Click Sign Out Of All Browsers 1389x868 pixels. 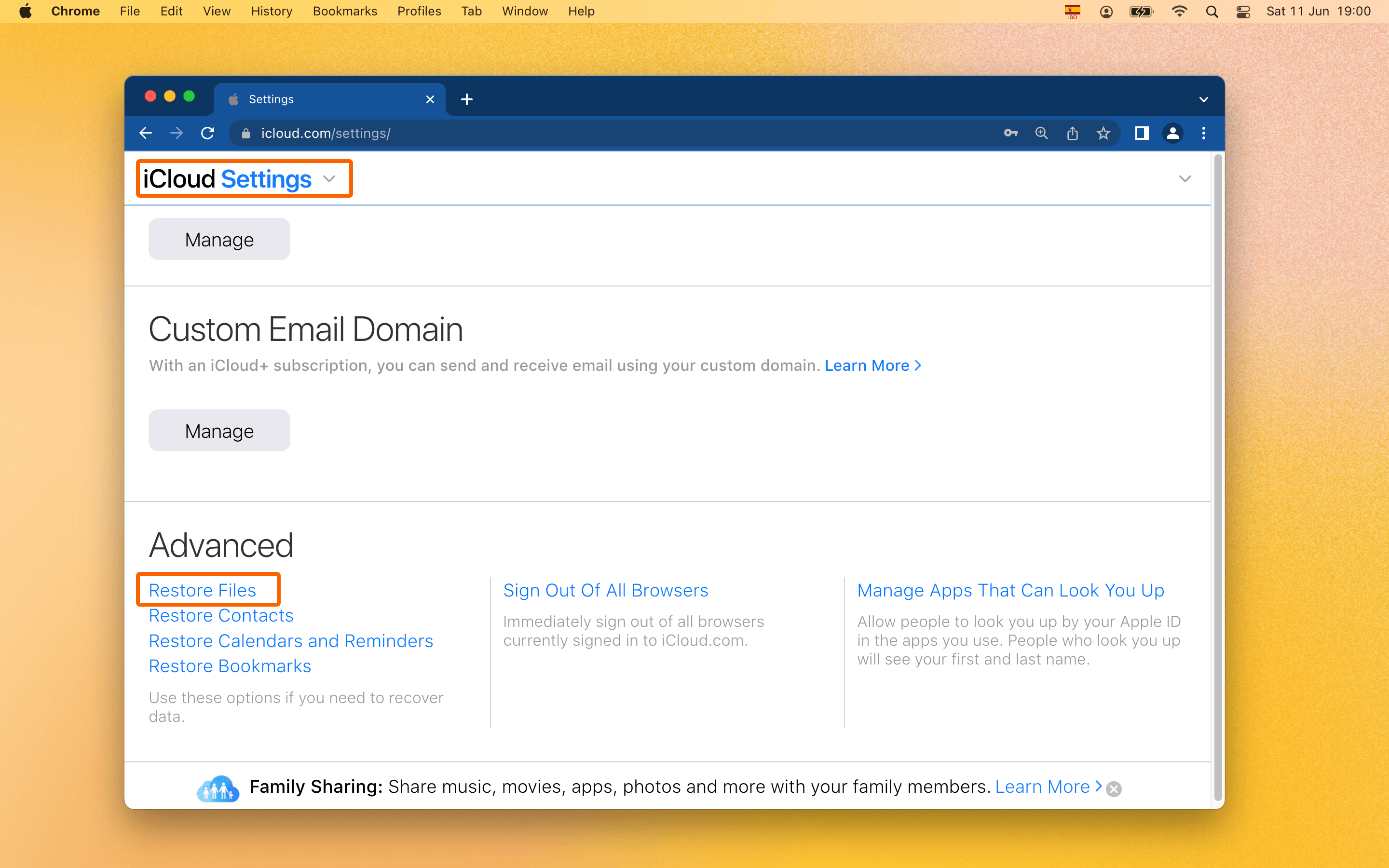(606, 590)
